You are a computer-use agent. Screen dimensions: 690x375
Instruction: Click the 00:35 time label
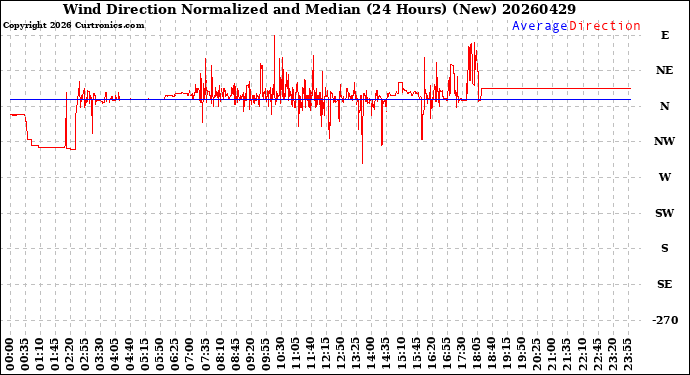tap(25, 355)
